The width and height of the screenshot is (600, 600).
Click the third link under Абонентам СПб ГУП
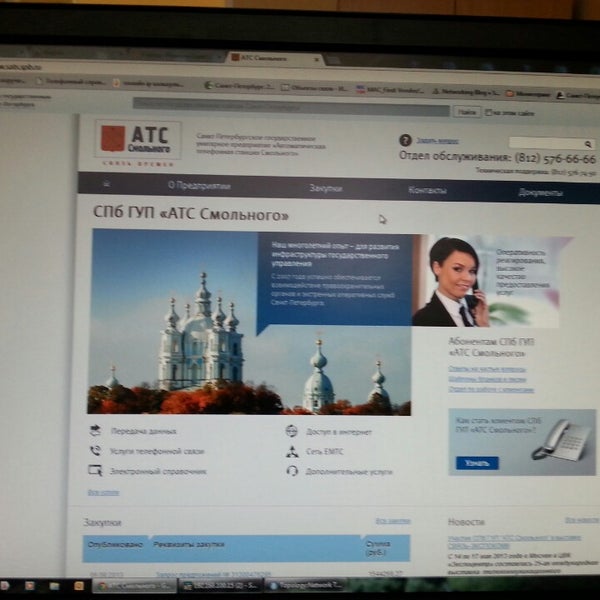point(491,390)
